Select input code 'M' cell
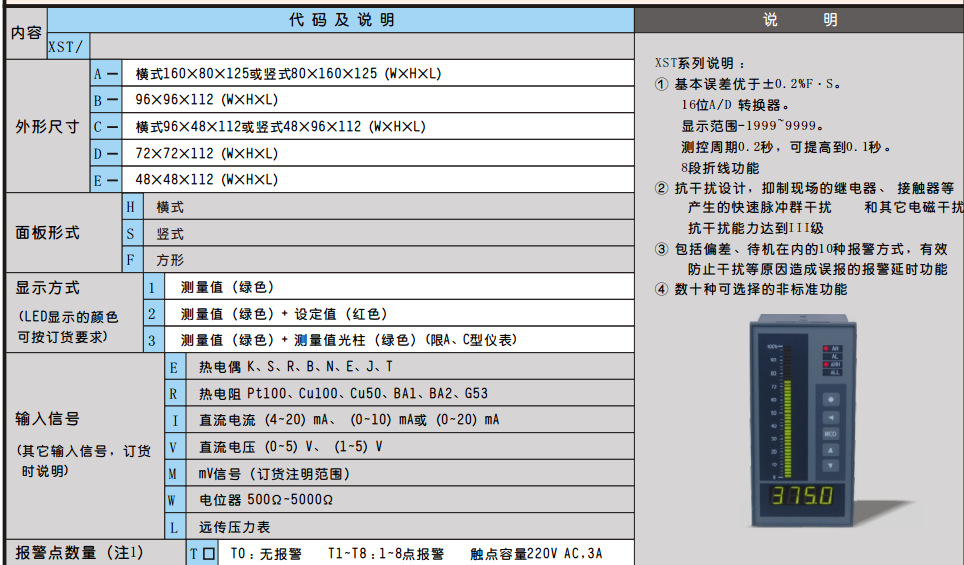The height and width of the screenshot is (565, 964). tap(174, 474)
